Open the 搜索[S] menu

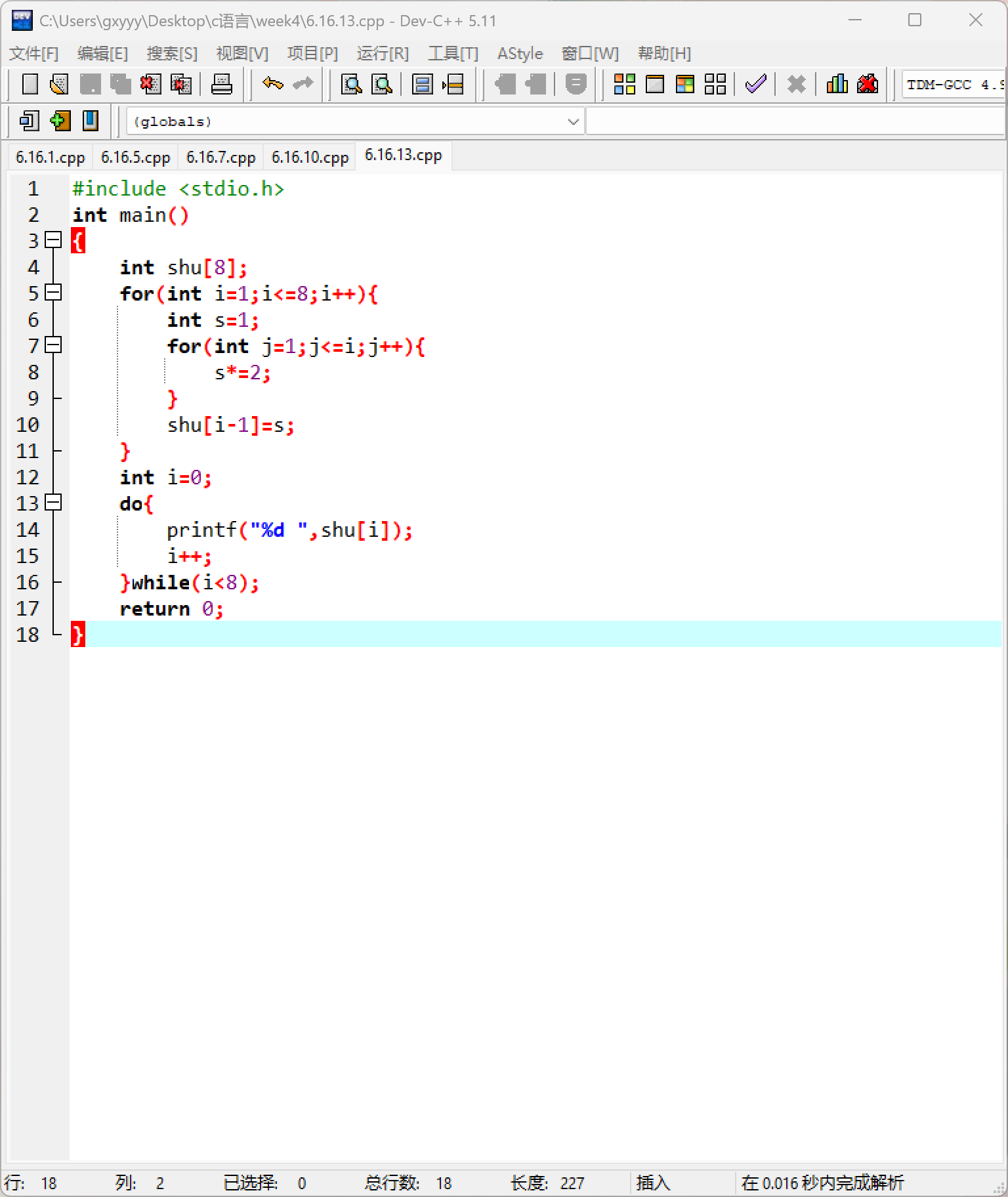(x=172, y=53)
